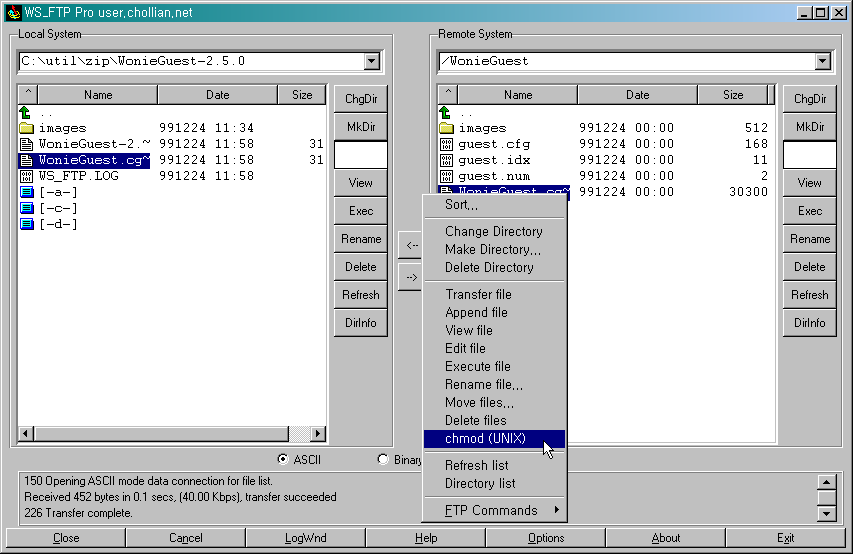The height and width of the screenshot is (554, 853).
Task: Click the [-c-] drive icon
Action: point(26,208)
